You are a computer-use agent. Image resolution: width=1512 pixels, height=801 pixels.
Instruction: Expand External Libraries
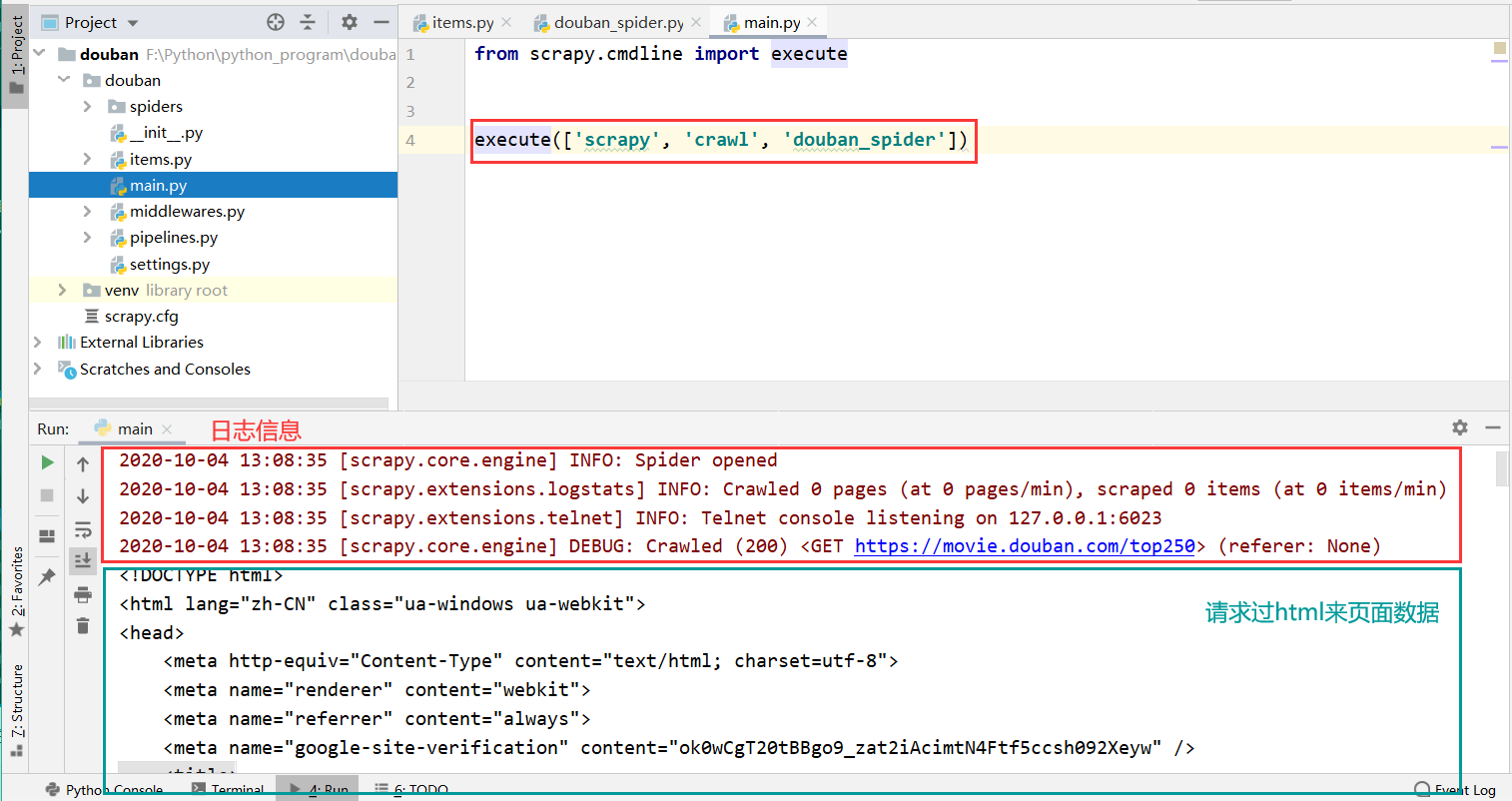click(38, 342)
